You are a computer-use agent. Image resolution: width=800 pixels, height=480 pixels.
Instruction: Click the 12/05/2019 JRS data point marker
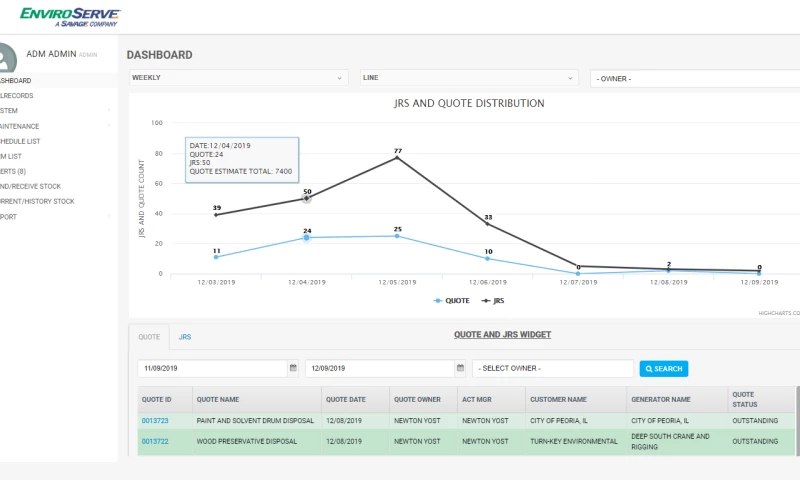(397, 157)
